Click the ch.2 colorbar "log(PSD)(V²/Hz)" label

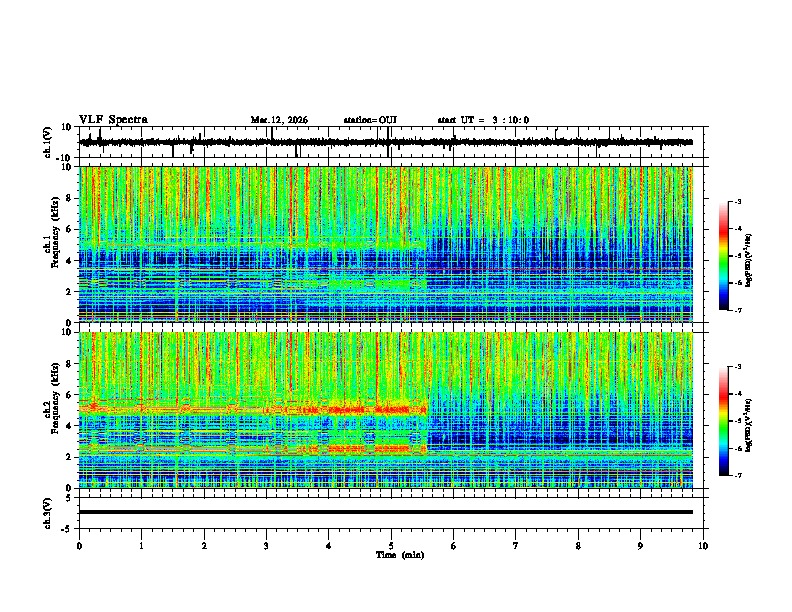click(749, 425)
